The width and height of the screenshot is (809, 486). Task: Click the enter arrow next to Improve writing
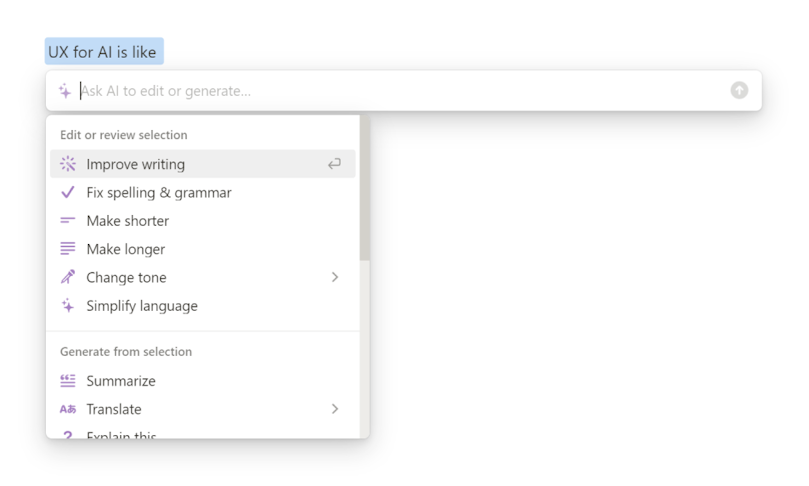coord(334,164)
